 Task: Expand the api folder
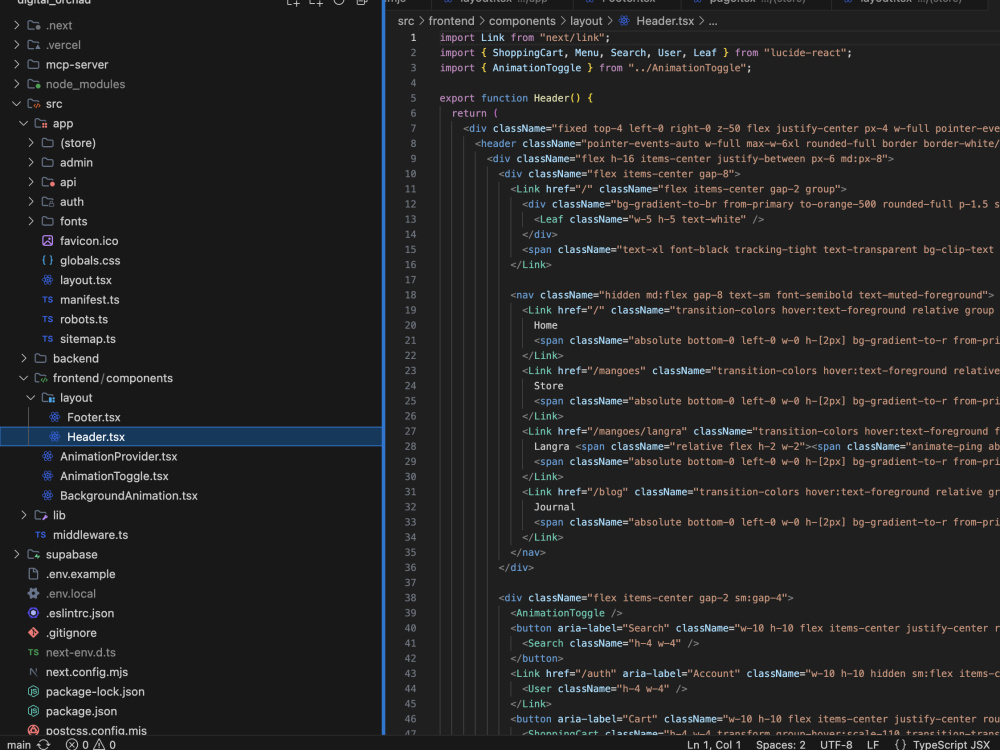click(x=31, y=182)
